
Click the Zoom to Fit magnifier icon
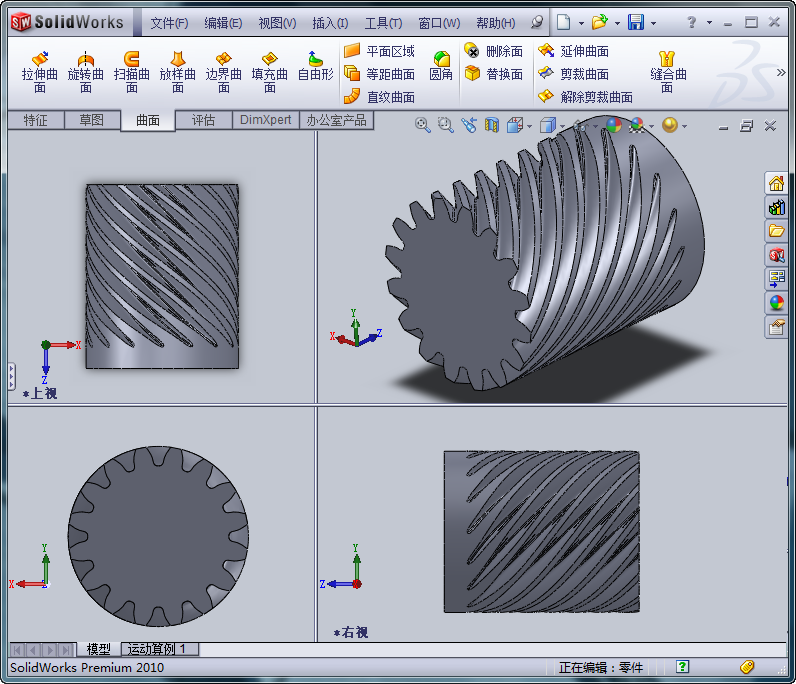422,125
